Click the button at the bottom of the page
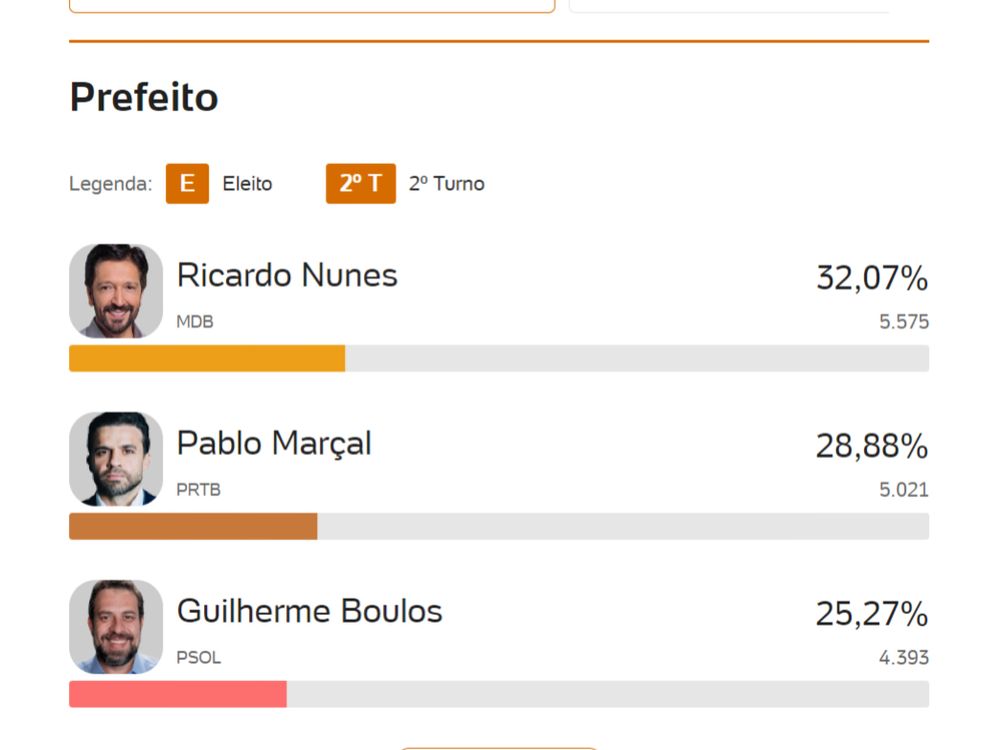Viewport: 1000px width, 750px height. 497,748
